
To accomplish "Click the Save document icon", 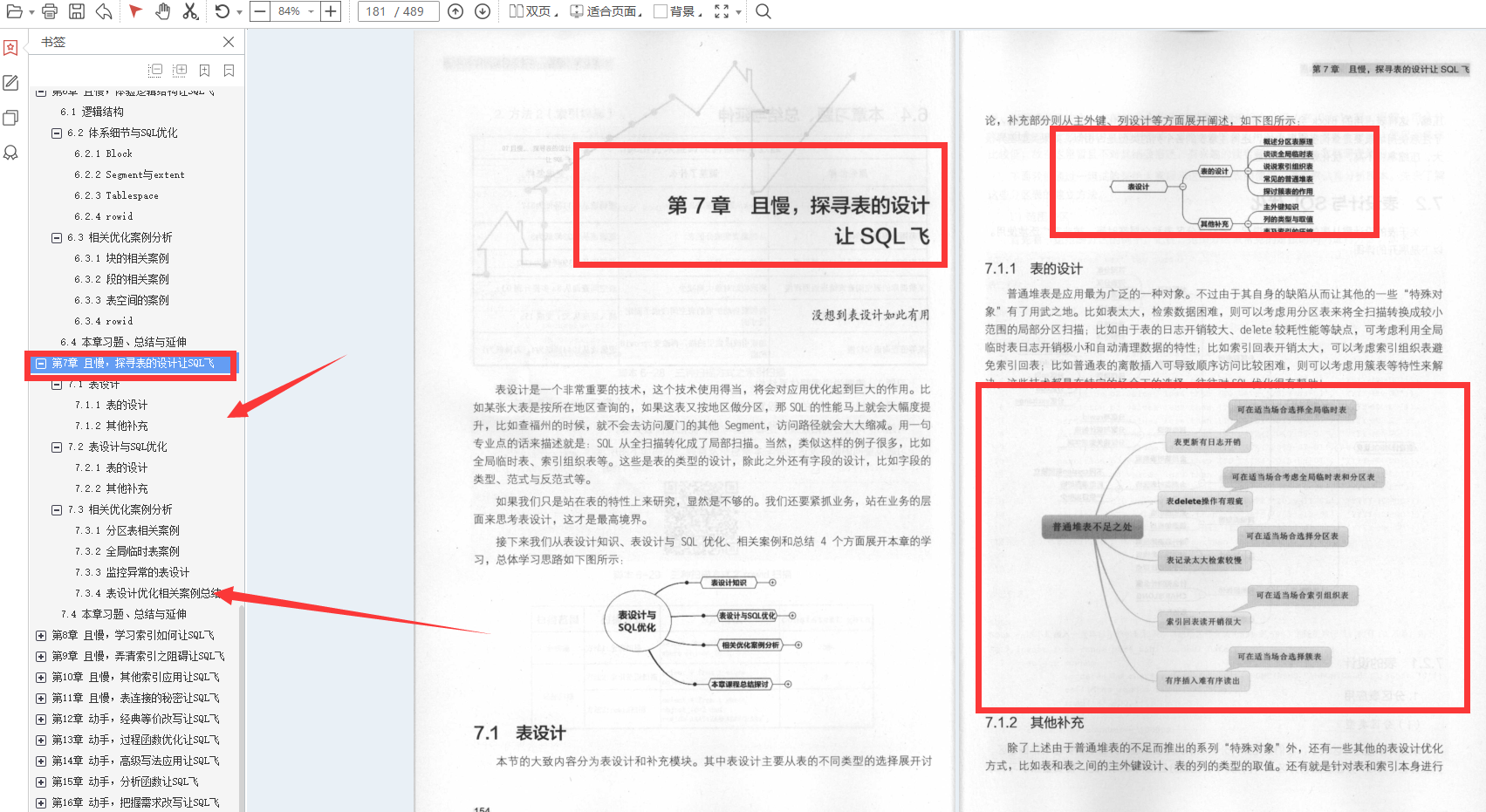I will 77,11.
